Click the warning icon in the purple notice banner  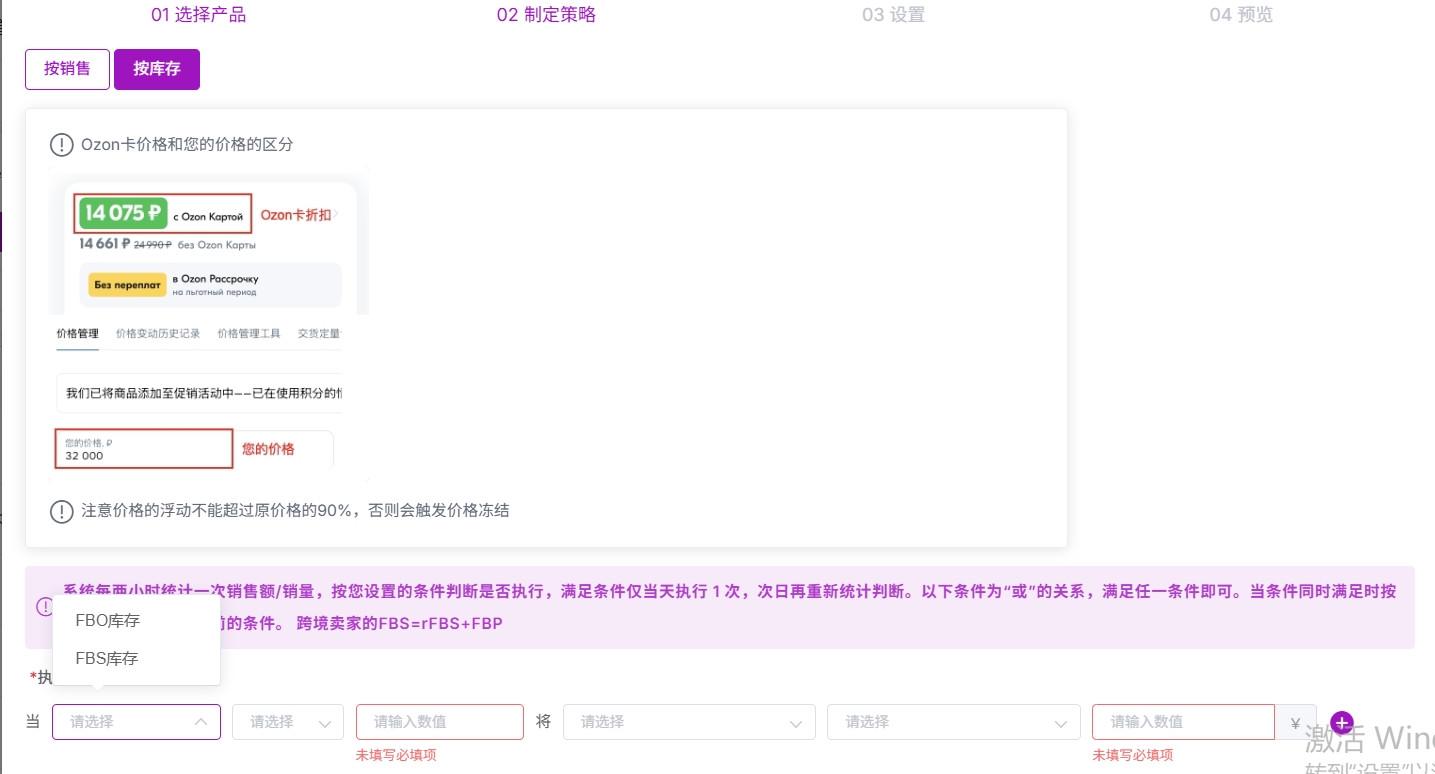[45, 606]
